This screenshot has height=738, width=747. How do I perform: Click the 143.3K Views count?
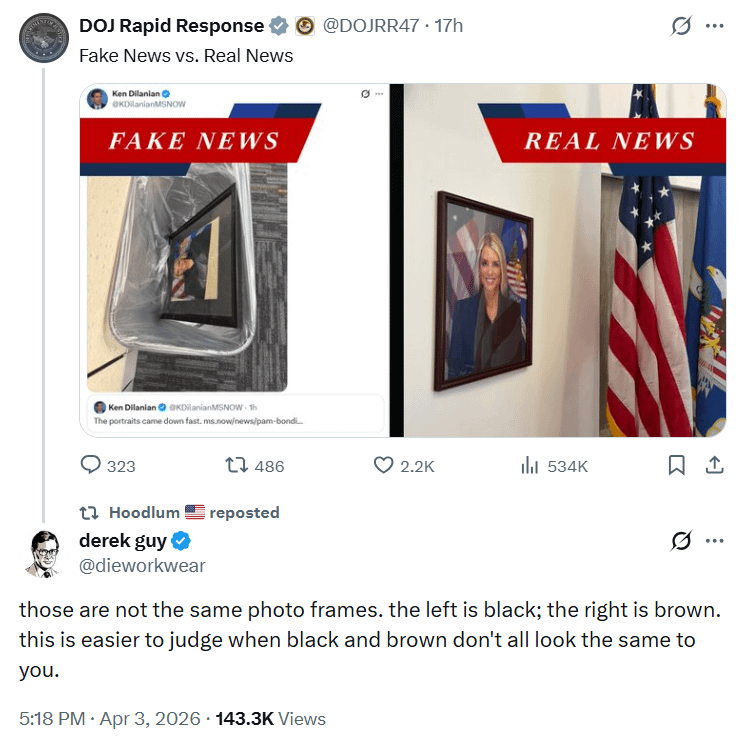pos(270,718)
